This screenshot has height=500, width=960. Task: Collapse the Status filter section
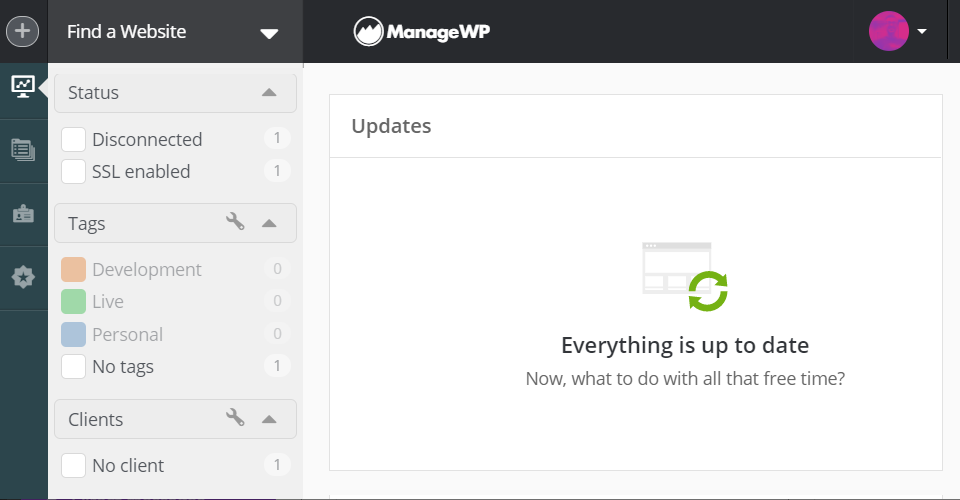[x=268, y=92]
